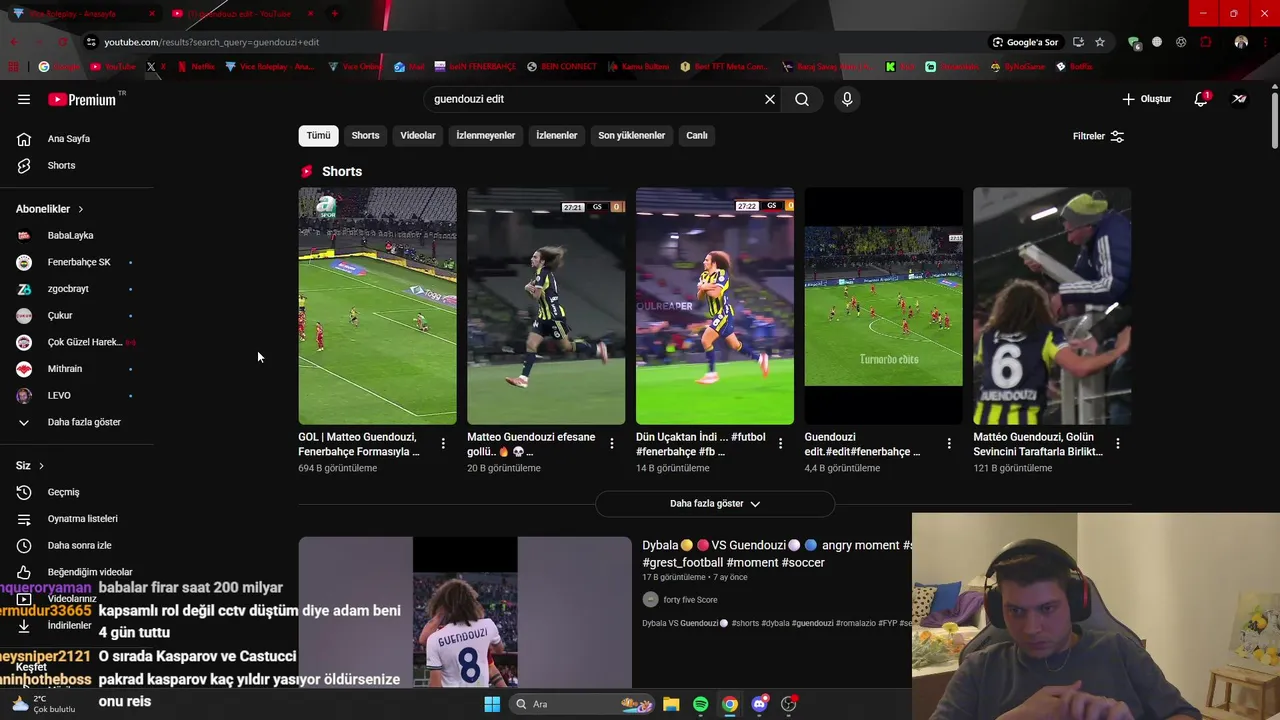1280x720 pixels.
Task: Open the 'Dybala VS Guendouzi' video title
Action: tap(777, 554)
